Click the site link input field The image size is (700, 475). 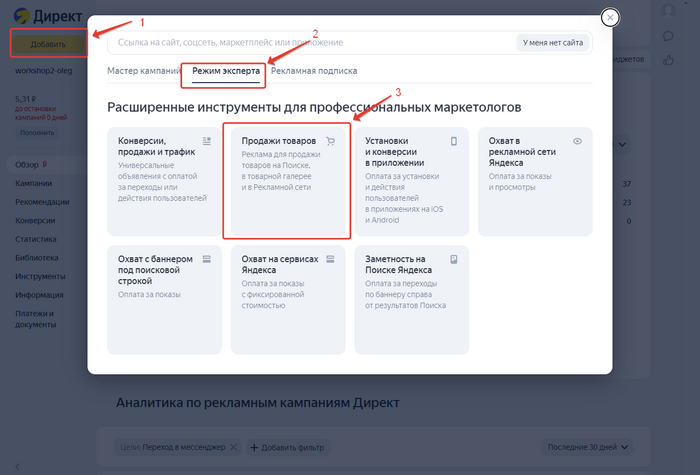[x=312, y=42]
